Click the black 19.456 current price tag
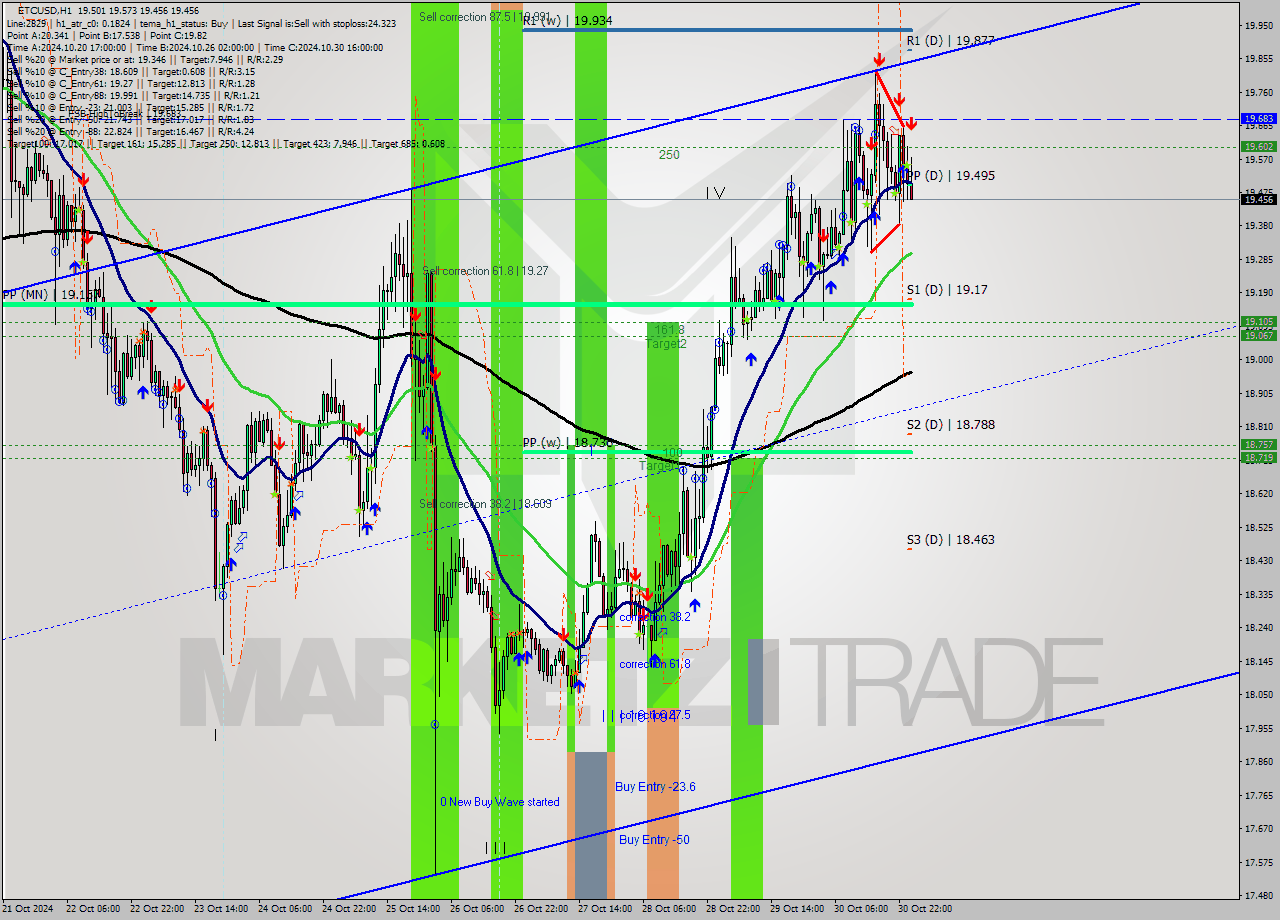This screenshot has width=1280, height=920. tap(1259, 199)
